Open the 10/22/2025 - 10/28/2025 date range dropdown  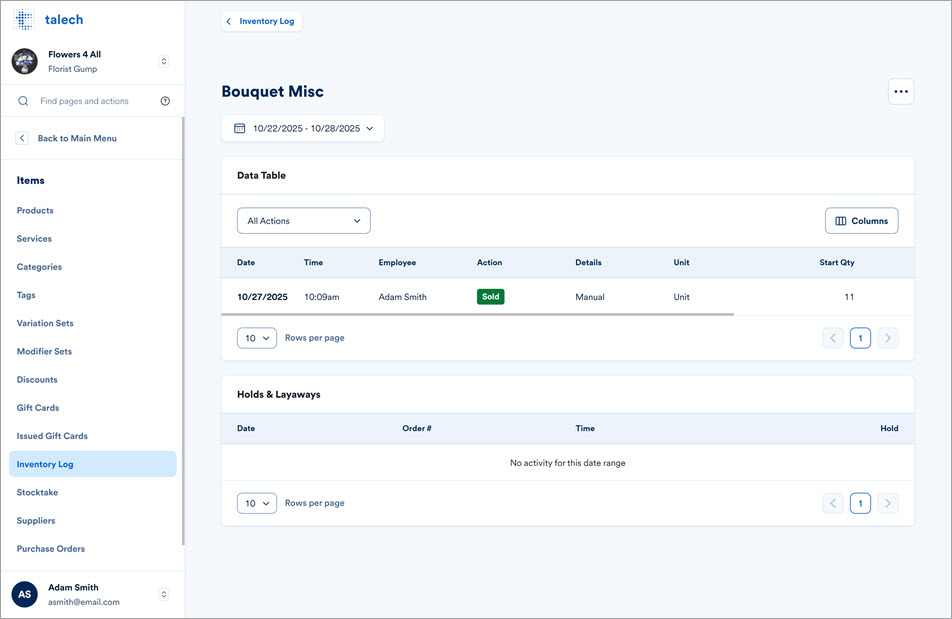(302, 129)
